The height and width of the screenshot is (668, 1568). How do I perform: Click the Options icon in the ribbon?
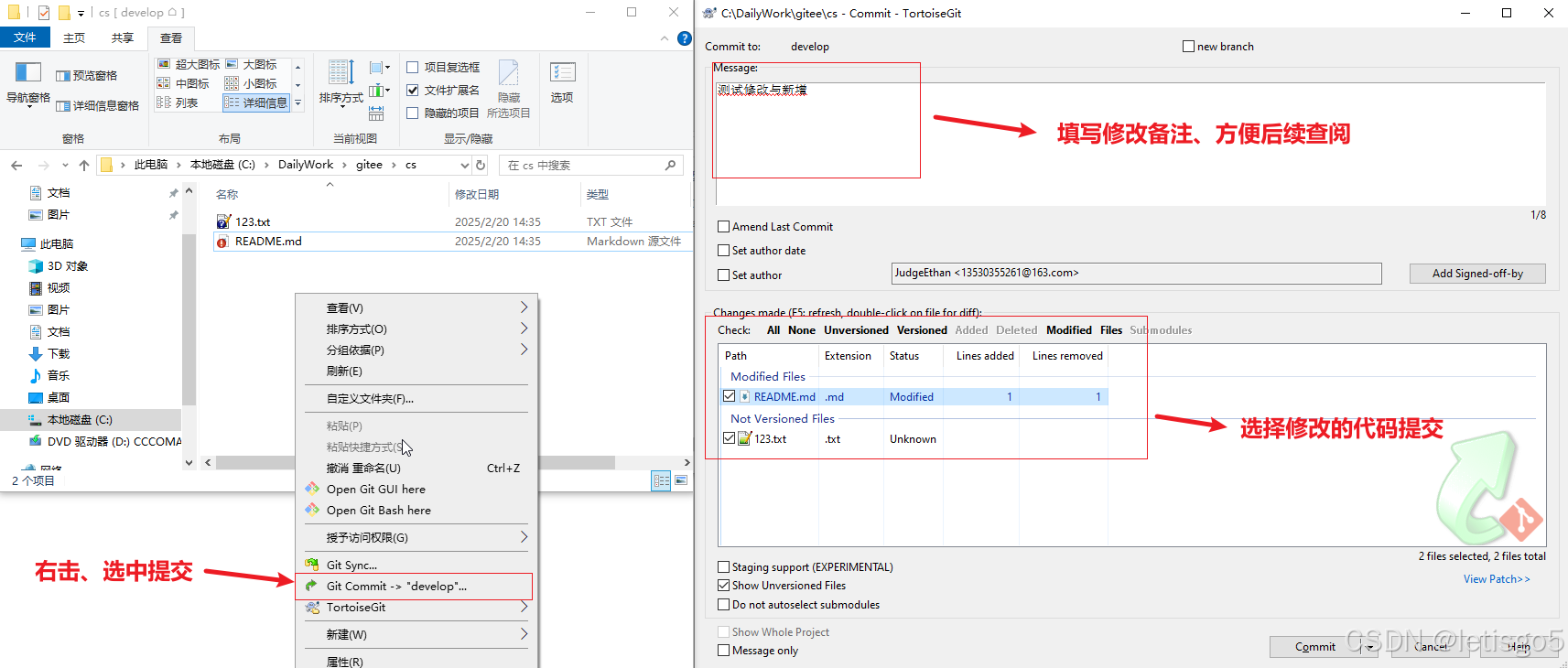tap(562, 73)
